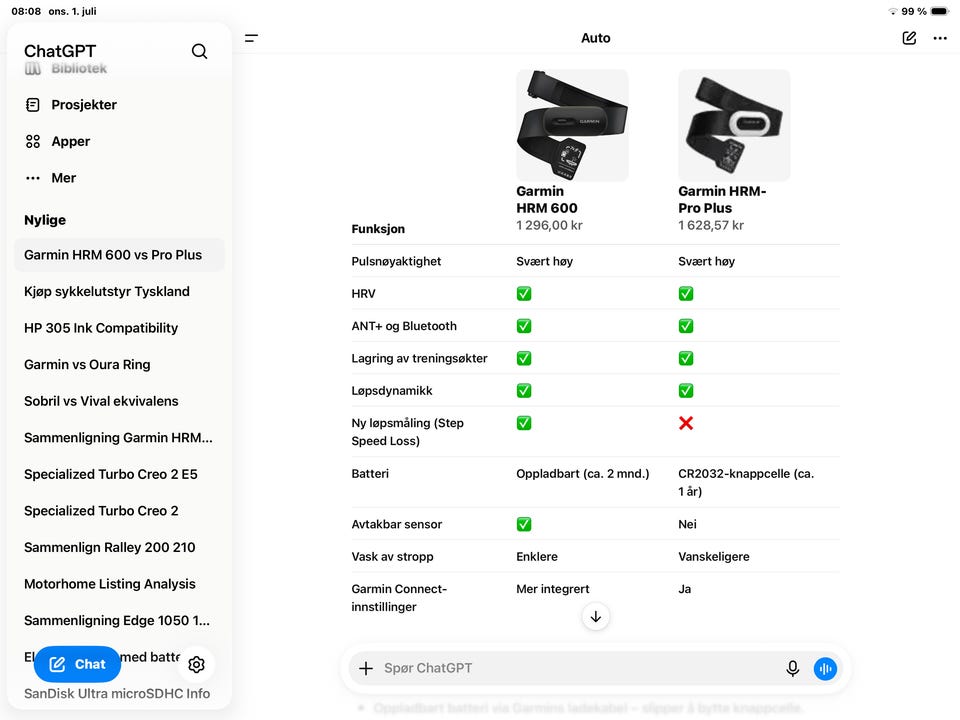The image size is (960, 720).
Task: Start a new chat with compose icon
Action: click(x=909, y=38)
